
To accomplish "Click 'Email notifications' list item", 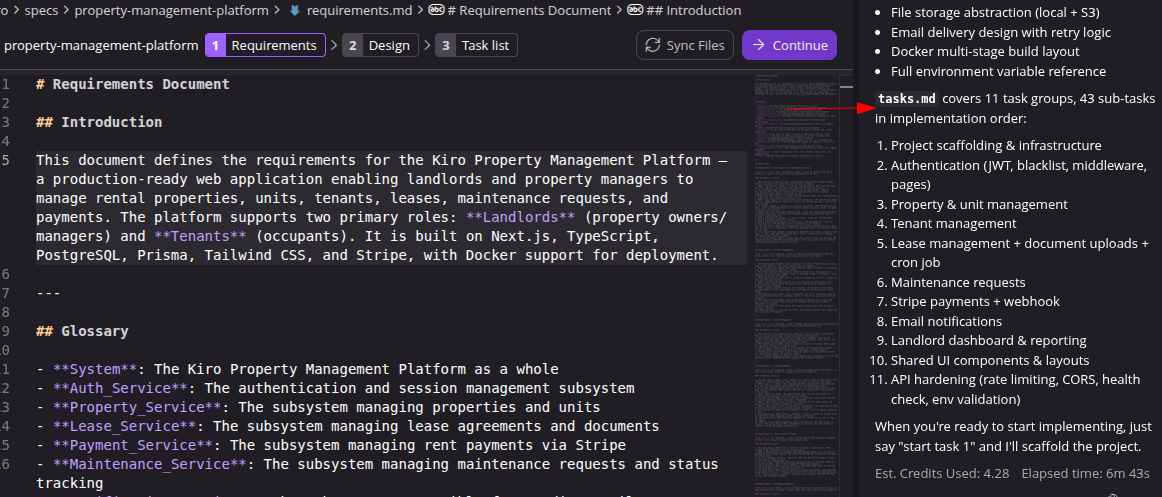I will [x=946, y=321].
